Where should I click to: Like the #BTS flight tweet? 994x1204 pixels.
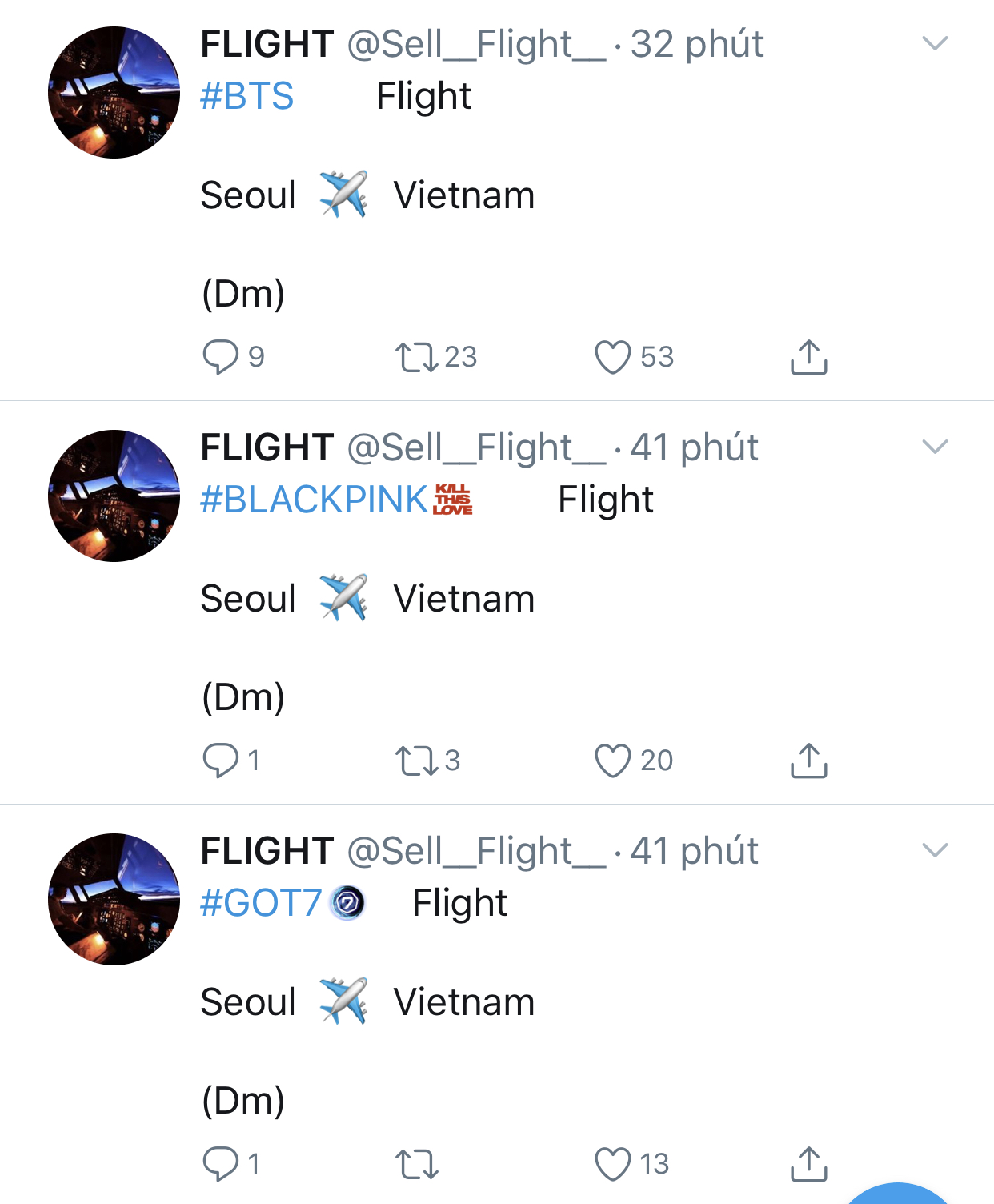pyautogui.click(x=613, y=357)
